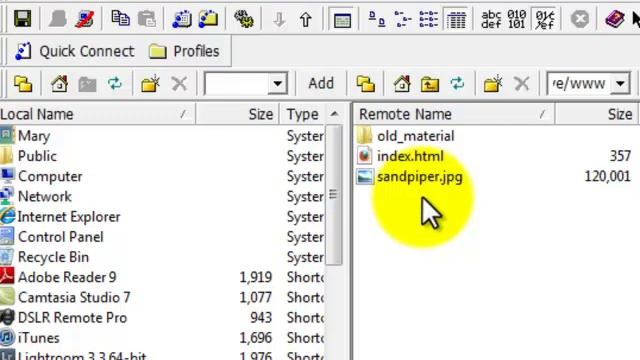The image size is (640, 360).
Task: Sort local files by the Size column
Action: (x=238, y=114)
